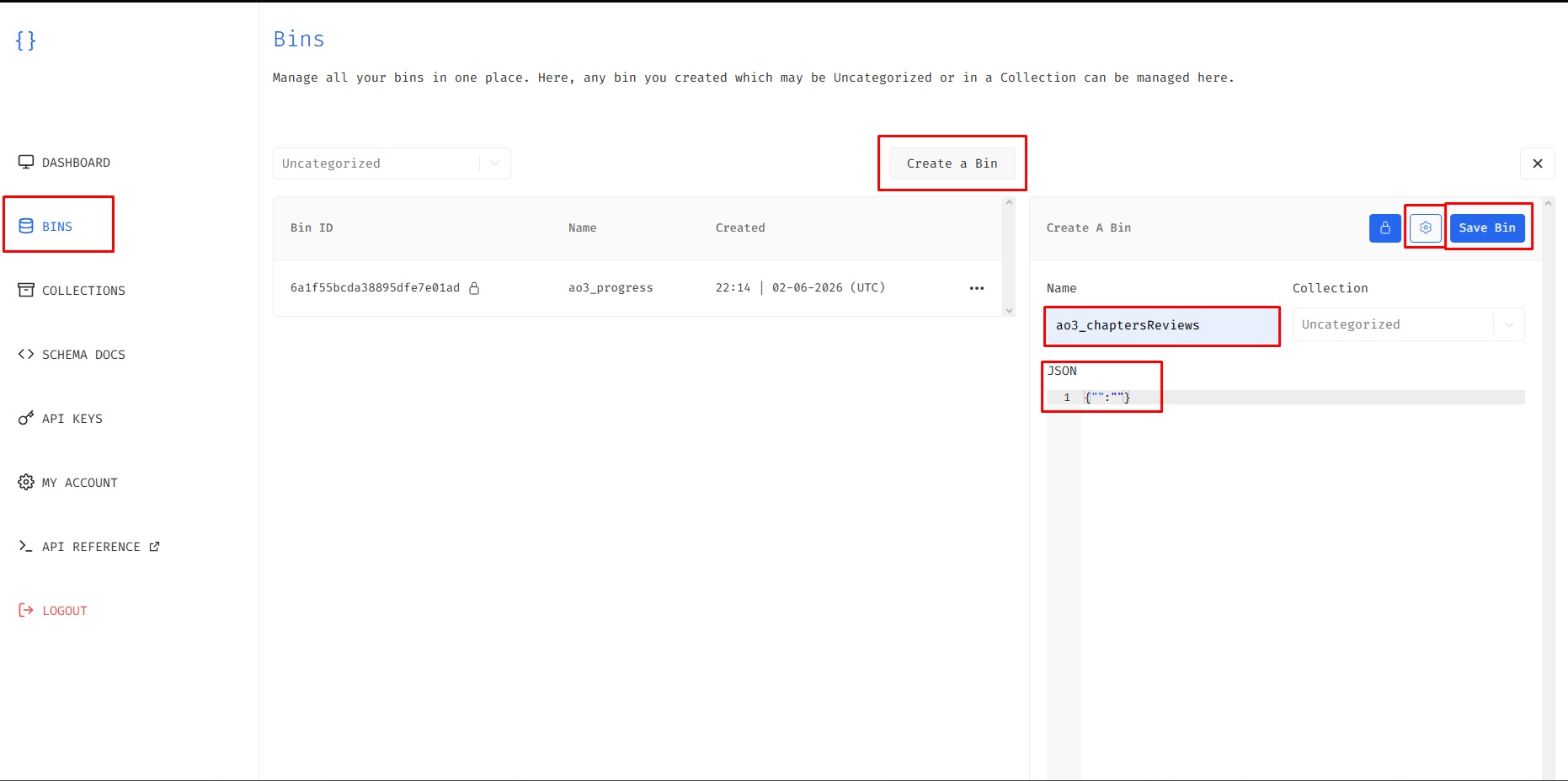
Task: Open the Uncategorized collection filter dropdown
Action: (x=392, y=163)
